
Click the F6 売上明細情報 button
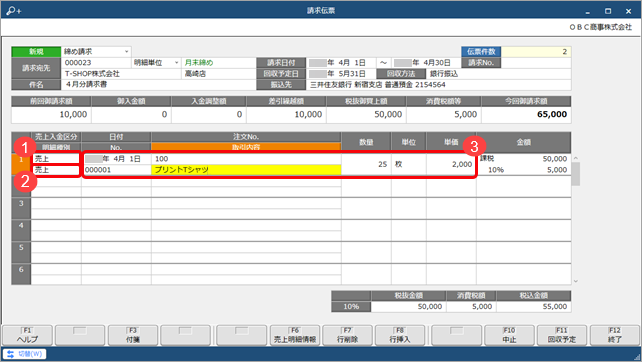click(x=295, y=335)
